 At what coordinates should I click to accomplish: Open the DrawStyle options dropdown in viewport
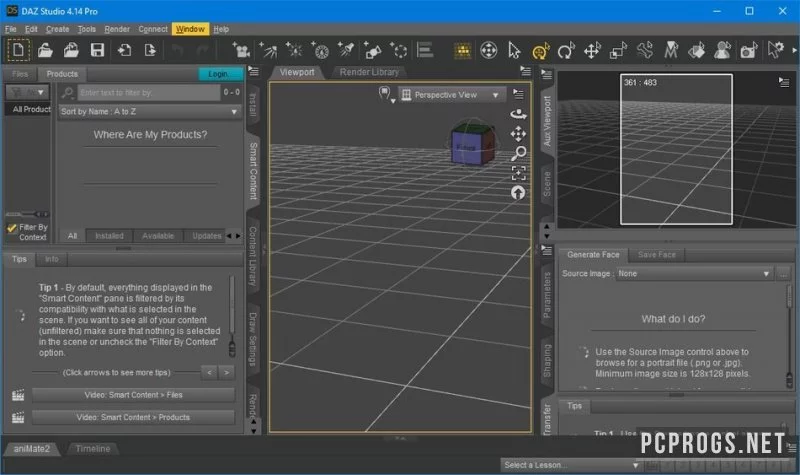[x=385, y=94]
